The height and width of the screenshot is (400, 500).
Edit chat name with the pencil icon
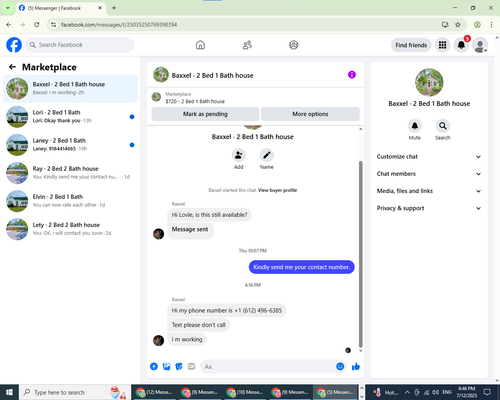pos(267,155)
